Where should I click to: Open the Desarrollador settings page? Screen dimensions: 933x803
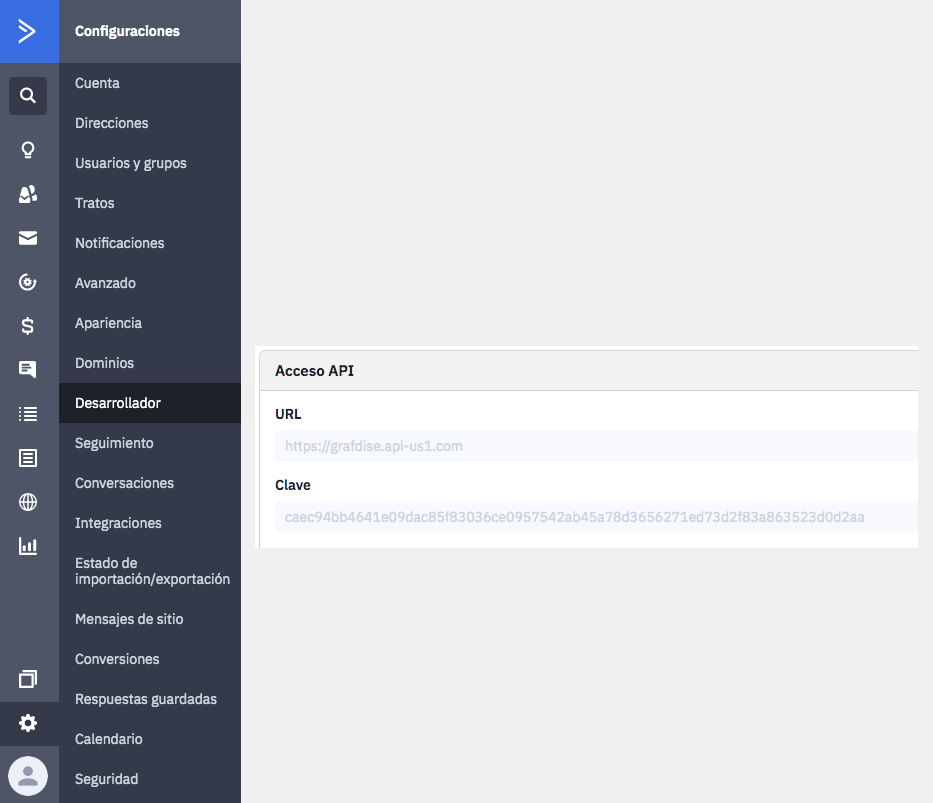pos(118,403)
